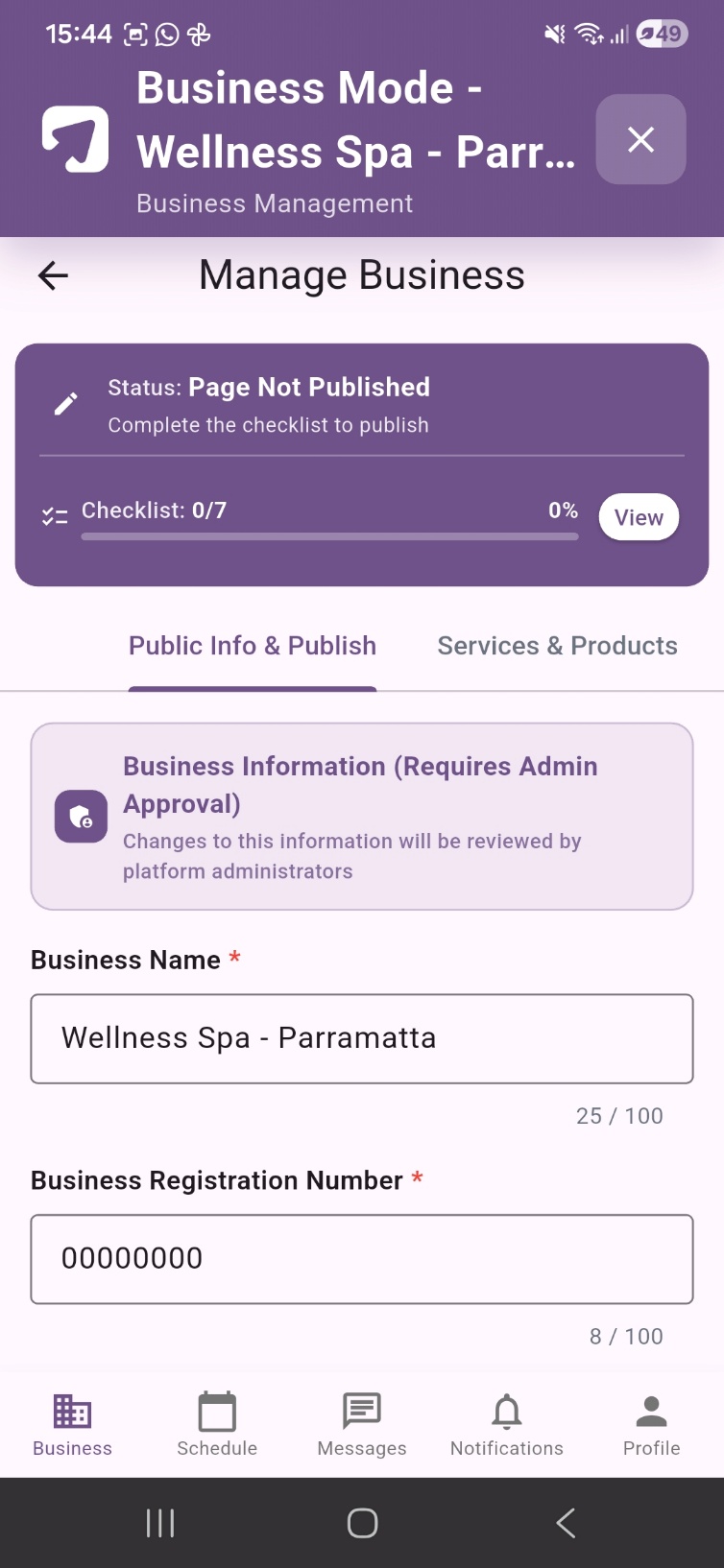Open the Schedule calendar in bottom navigation

[x=217, y=1425]
